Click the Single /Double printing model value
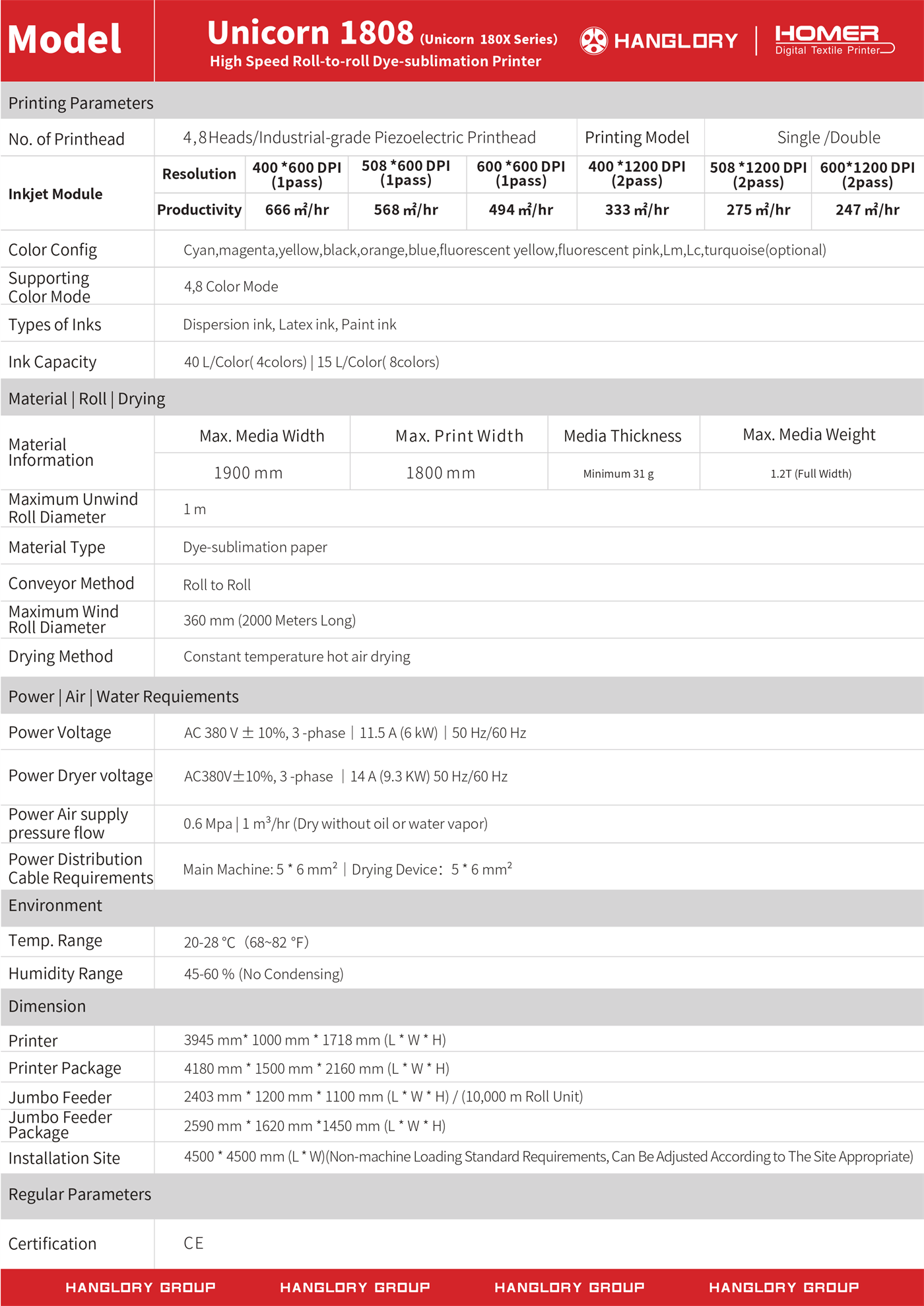 pyautogui.click(x=828, y=137)
